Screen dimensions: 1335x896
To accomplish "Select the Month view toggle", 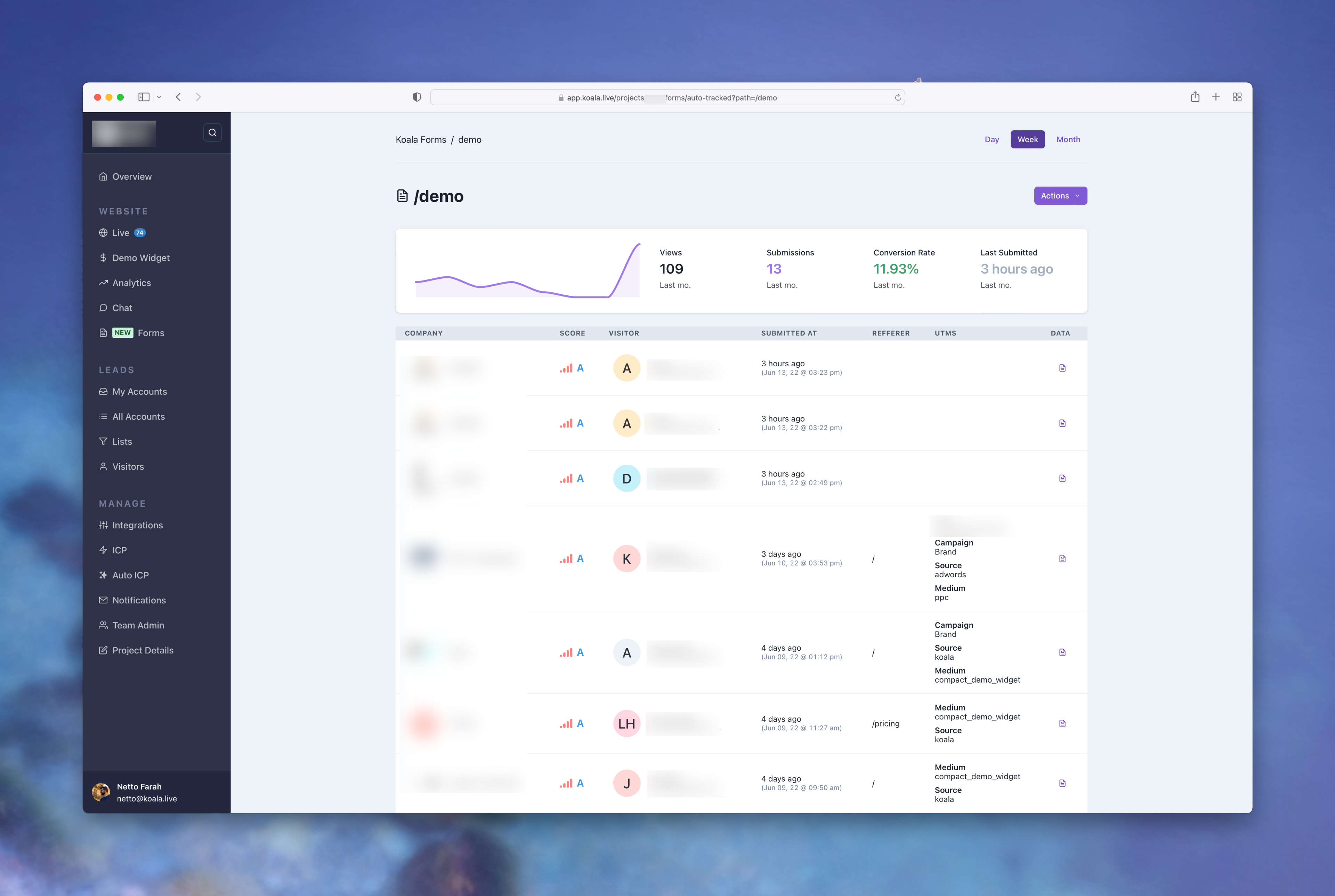I will 1068,139.
